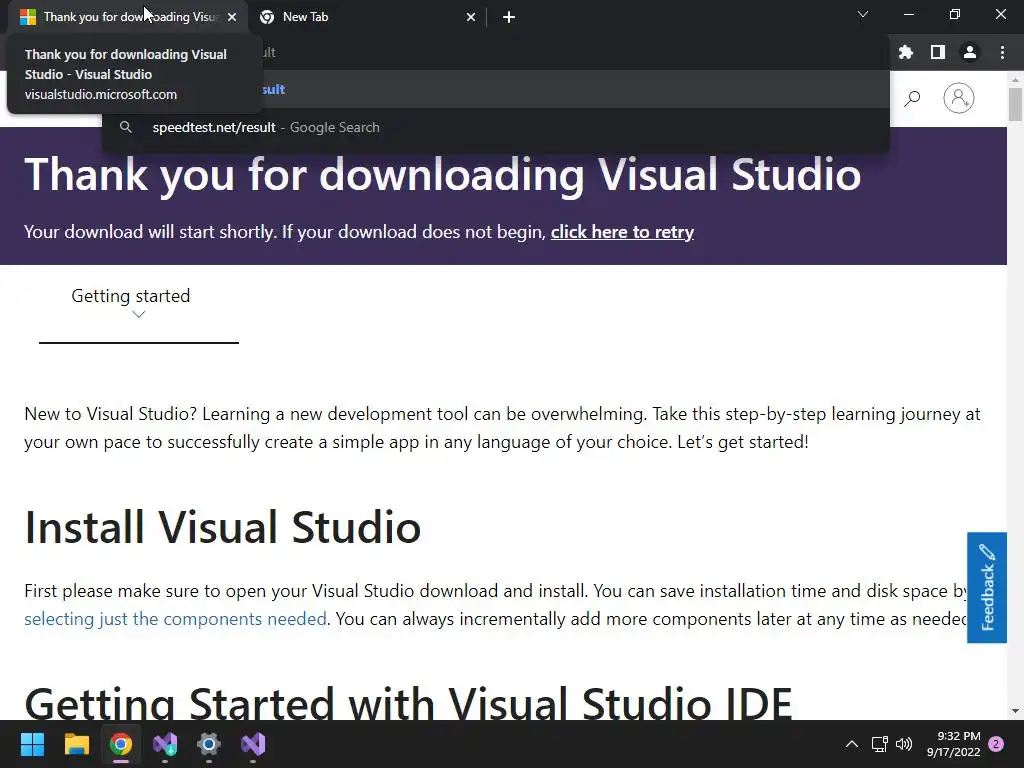Click the scrollbar down arrow

1015,711
